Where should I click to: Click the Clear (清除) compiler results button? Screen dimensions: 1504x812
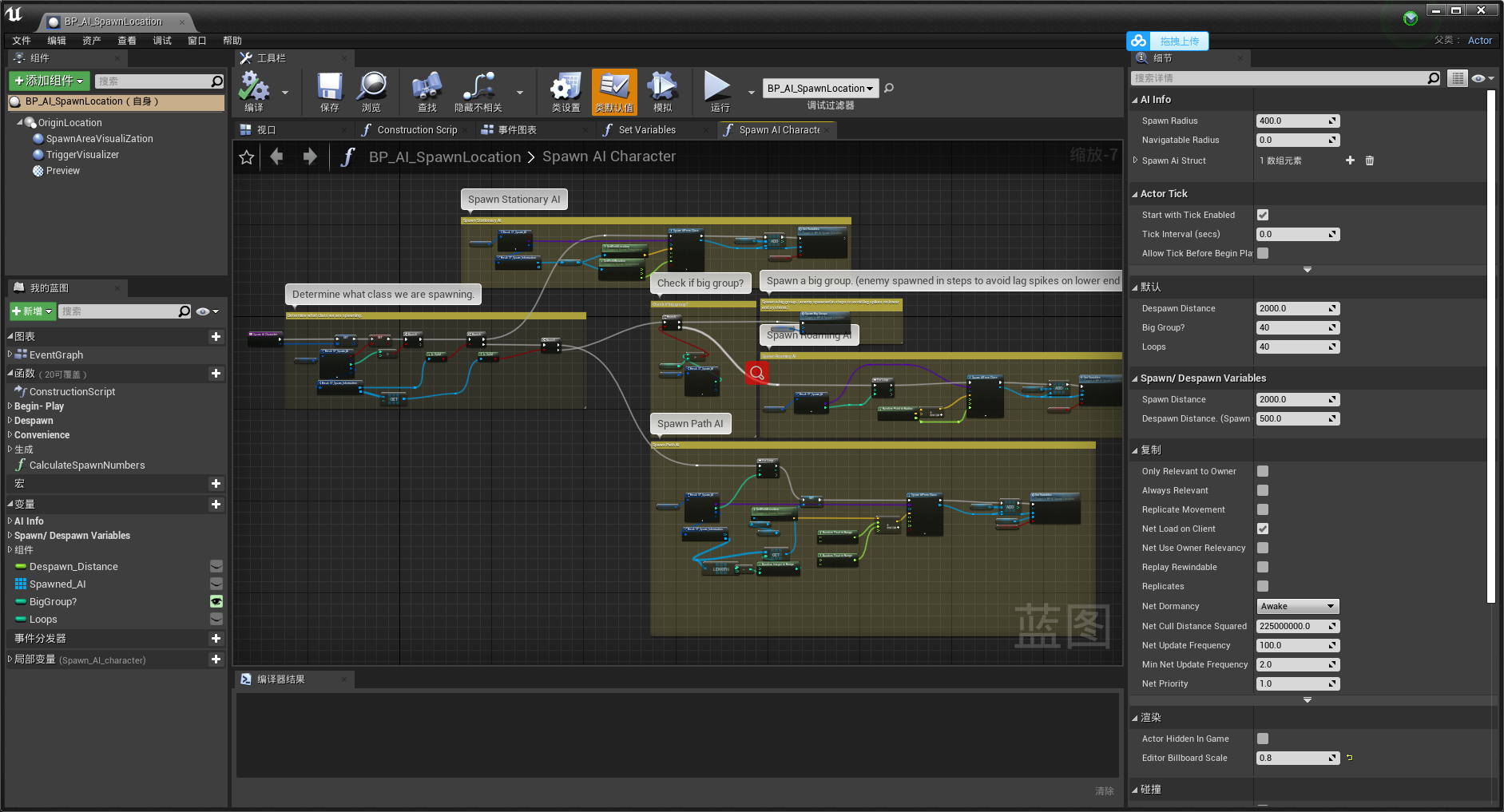(x=1105, y=791)
